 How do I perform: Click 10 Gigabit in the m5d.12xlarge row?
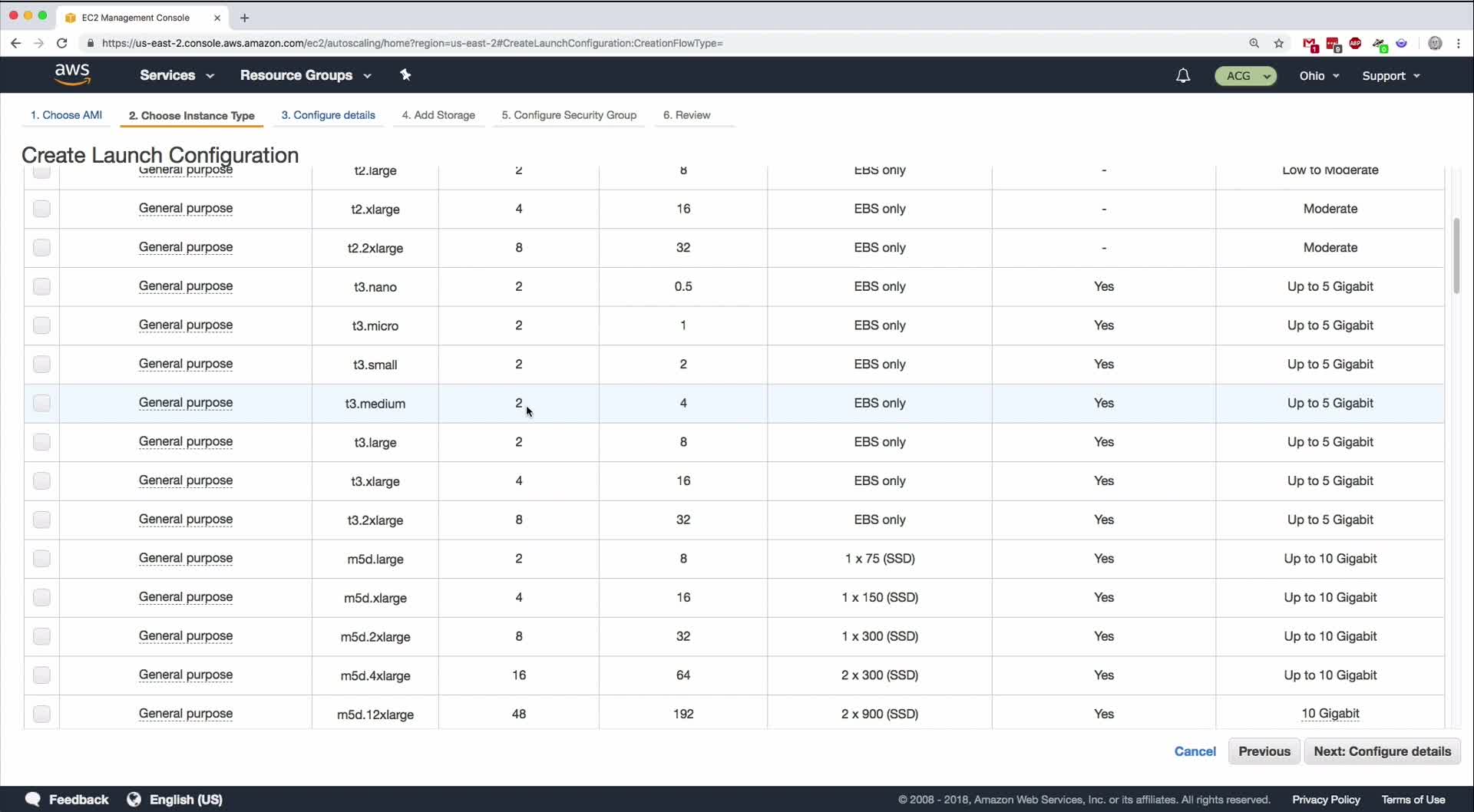coord(1330,714)
